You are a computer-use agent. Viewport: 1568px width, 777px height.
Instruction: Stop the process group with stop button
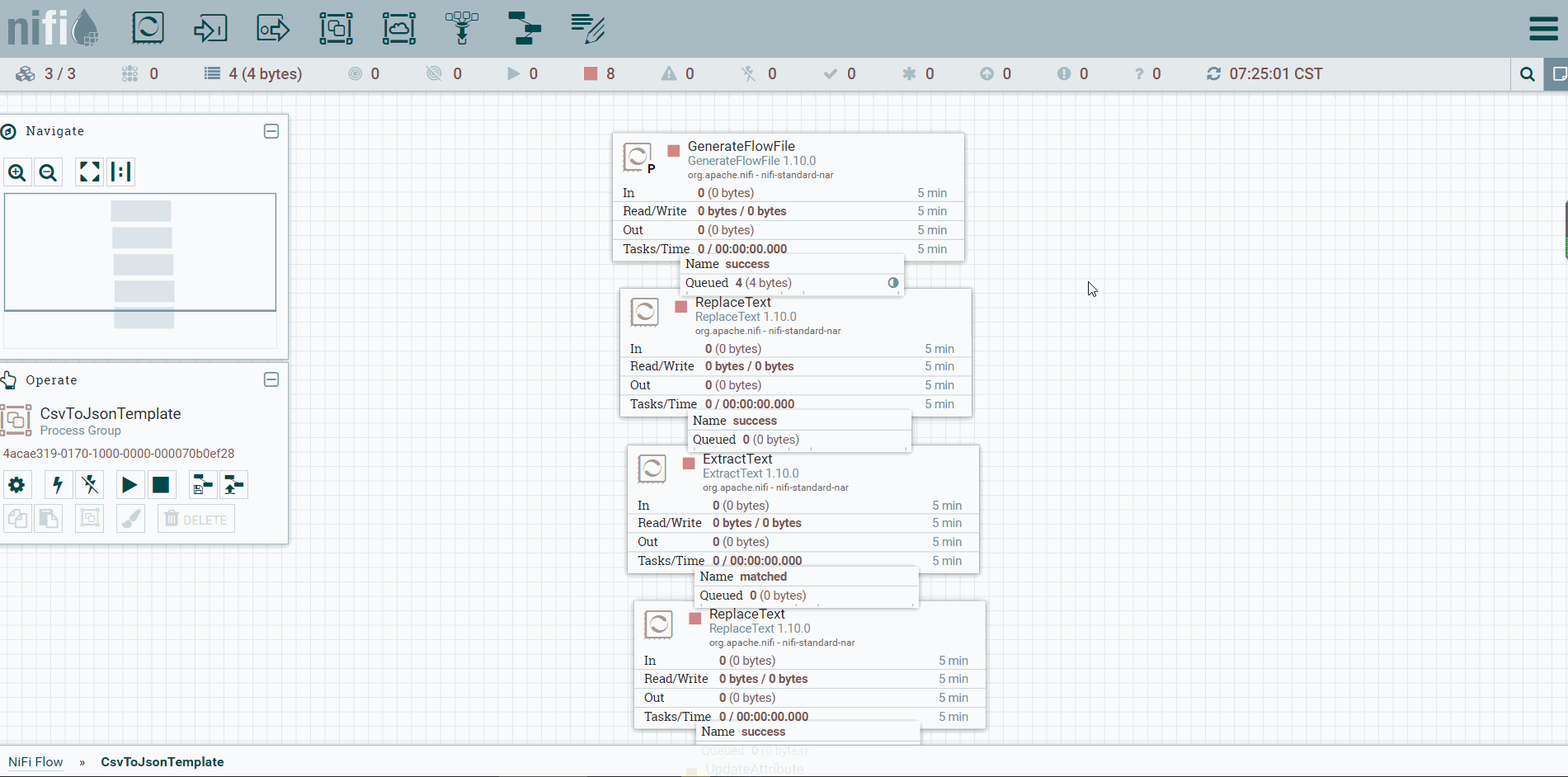coord(161,485)
